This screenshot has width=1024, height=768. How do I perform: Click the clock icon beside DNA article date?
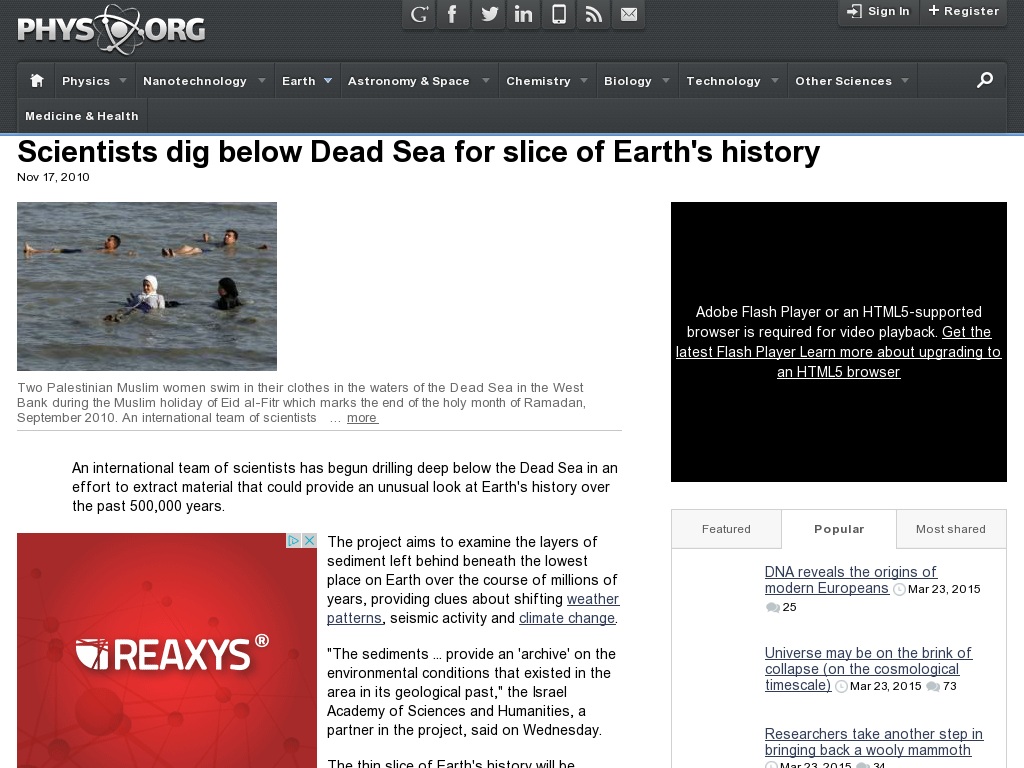click(x=899, y=590)
